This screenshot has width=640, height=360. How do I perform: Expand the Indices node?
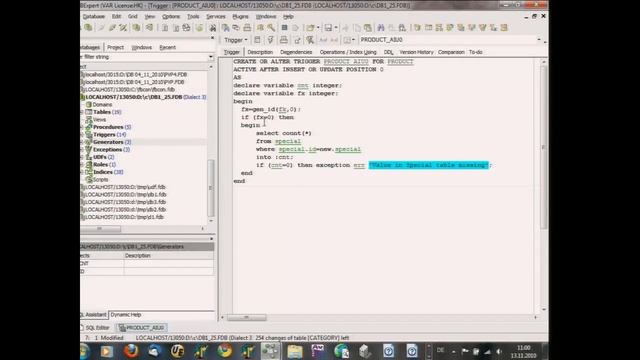tap(82, 172)
